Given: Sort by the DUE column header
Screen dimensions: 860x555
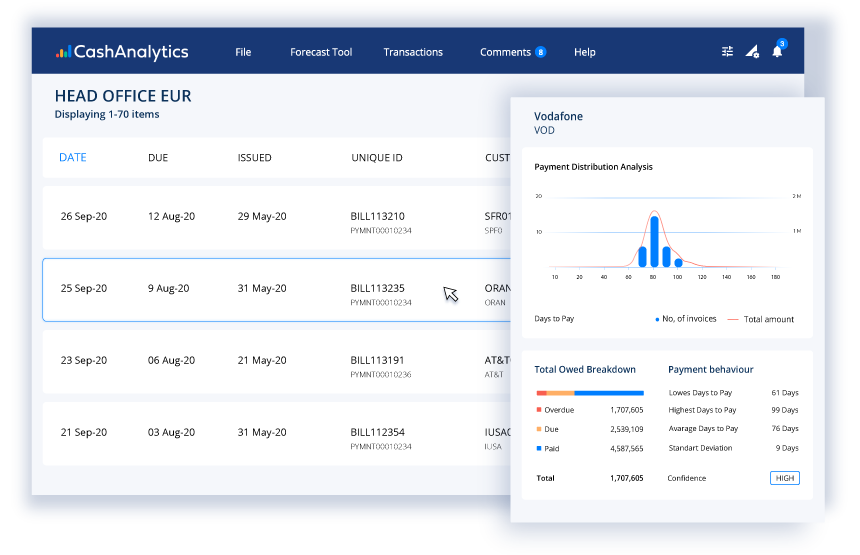Looking at the screenshot, I should click(158, 158).
